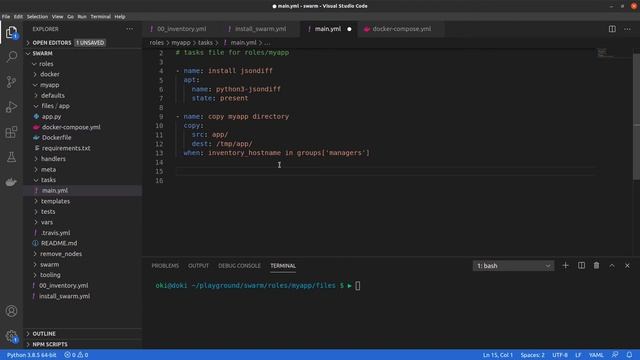Click Ln 15, Col 1 position indicator
Screen dimensions: 640x360
[498, 355]
